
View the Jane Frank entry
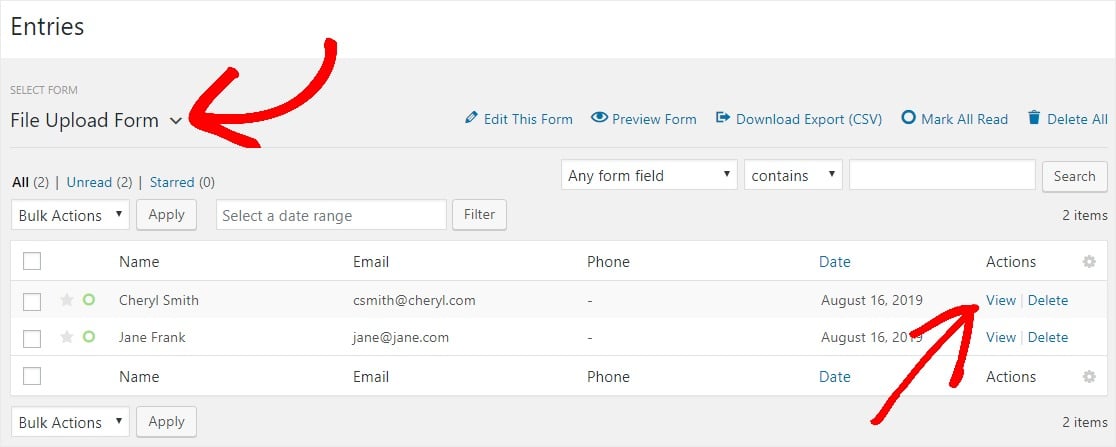point(1001,337)
